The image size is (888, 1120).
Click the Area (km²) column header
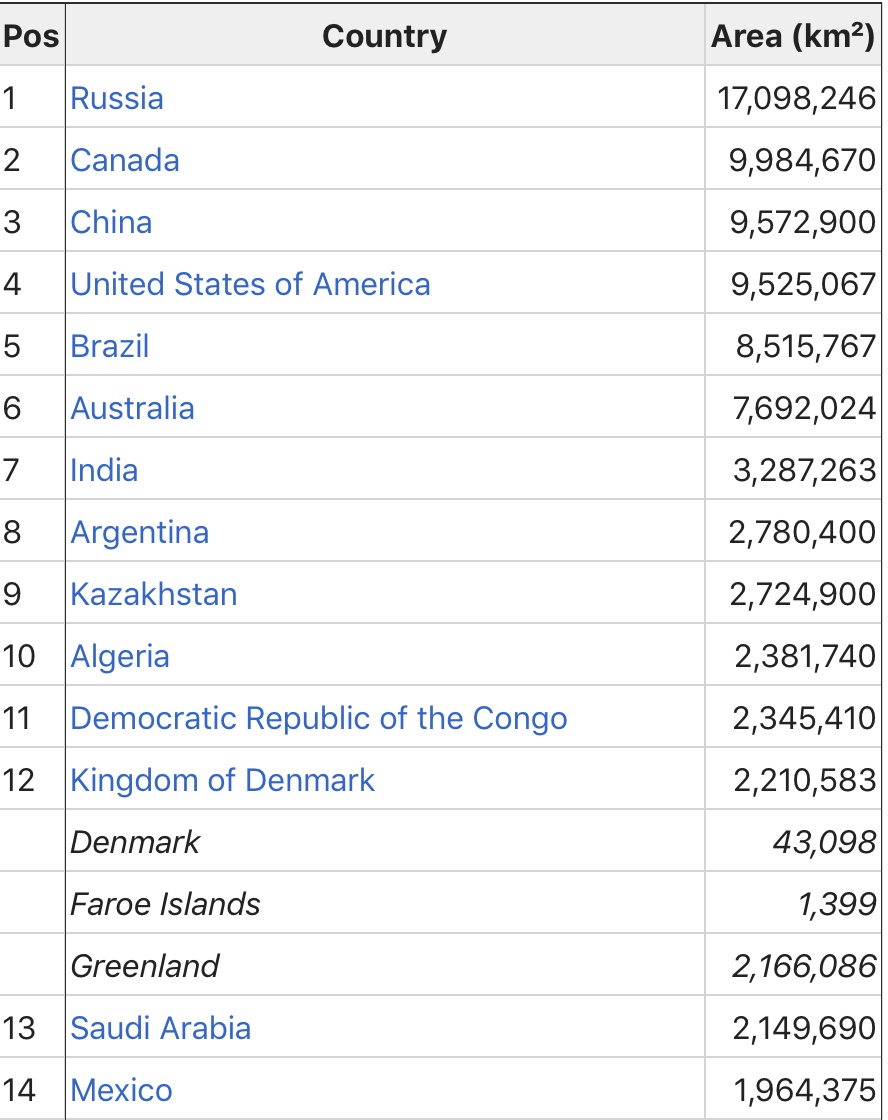click(793, 36)
